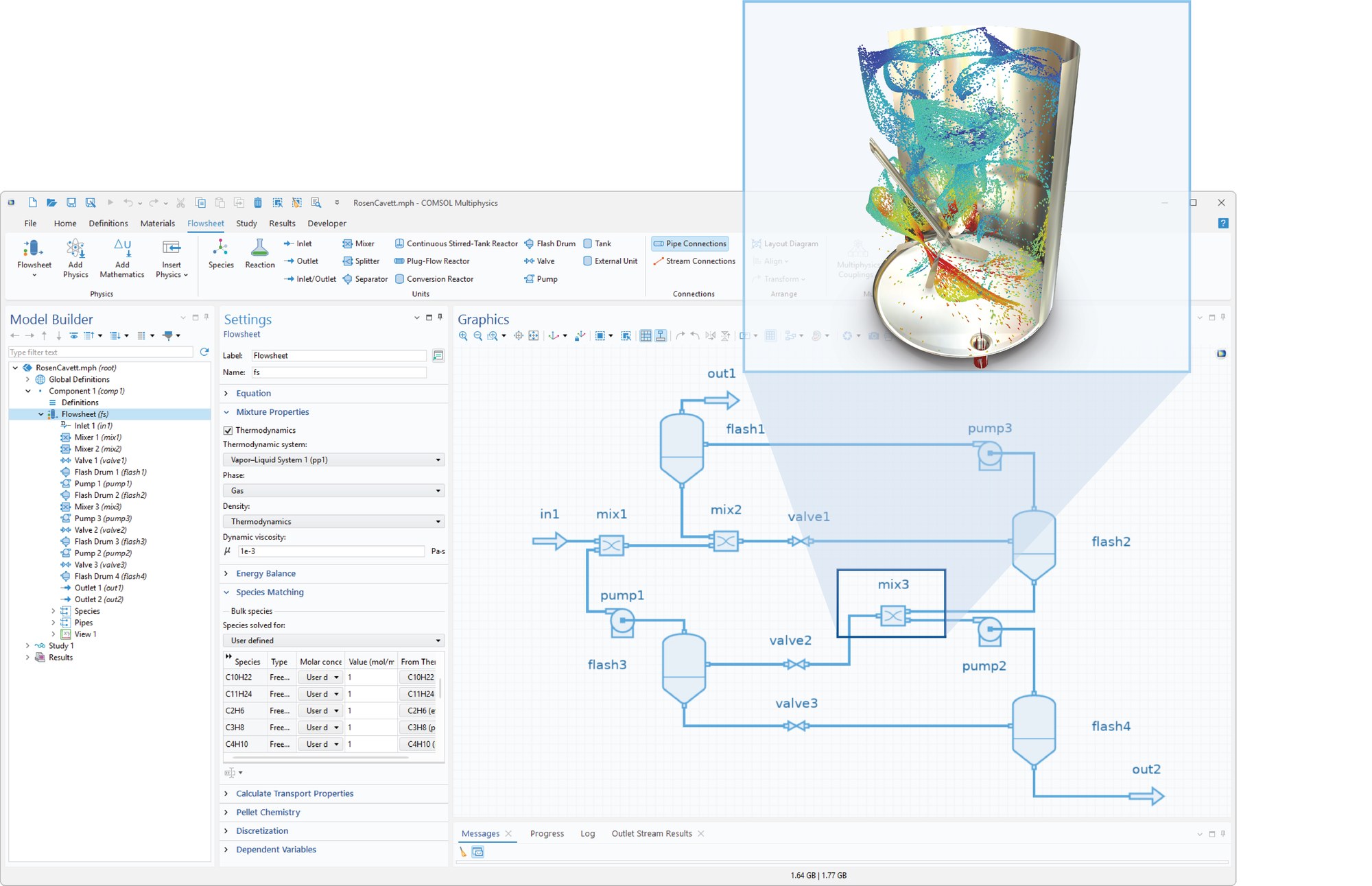Switch to the Results ribbon tab
The image size is (1372, 886).
pos(282,224)
